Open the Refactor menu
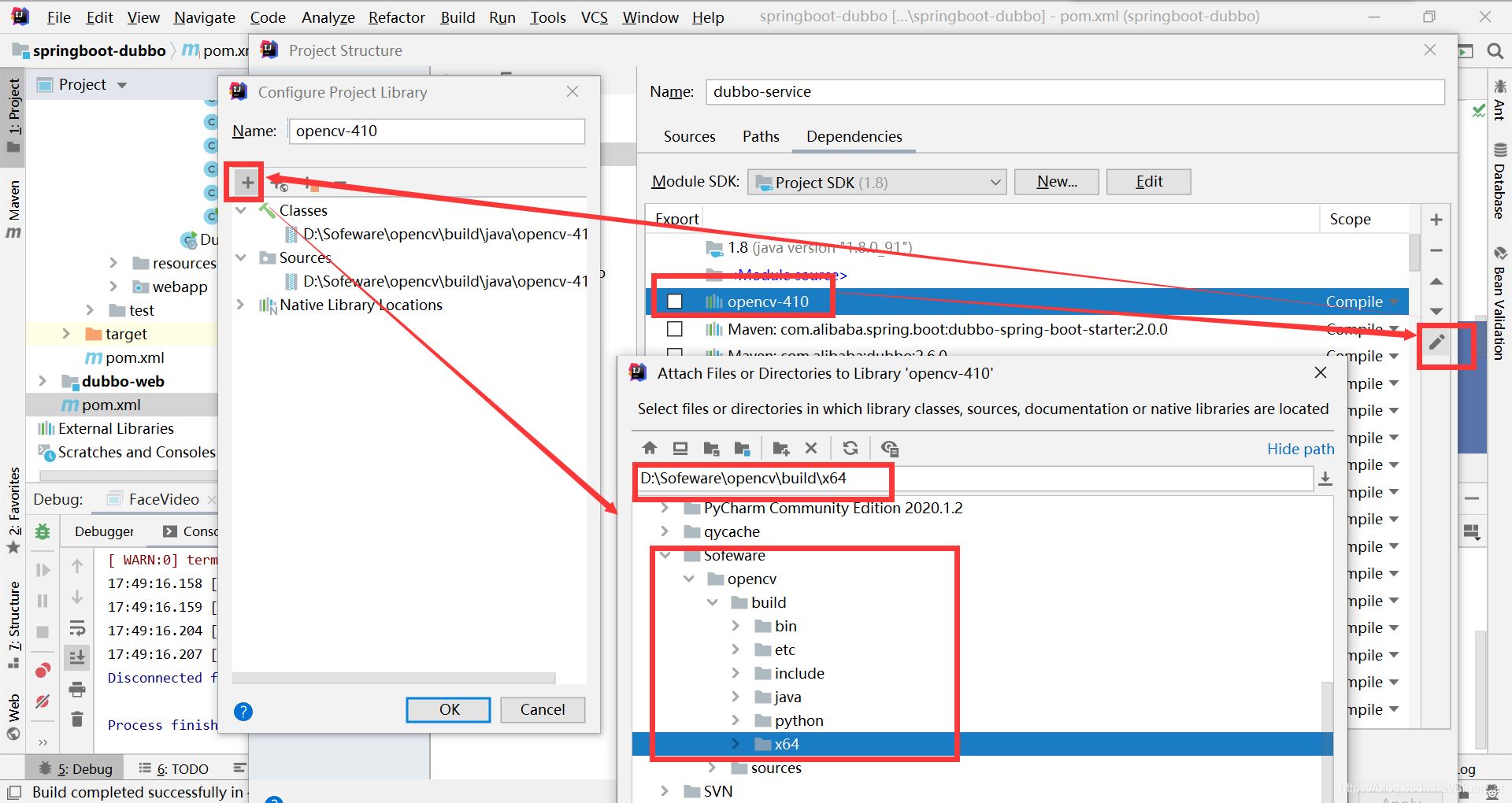Screen dimensions: 1512x803 (x=396, y=17)
